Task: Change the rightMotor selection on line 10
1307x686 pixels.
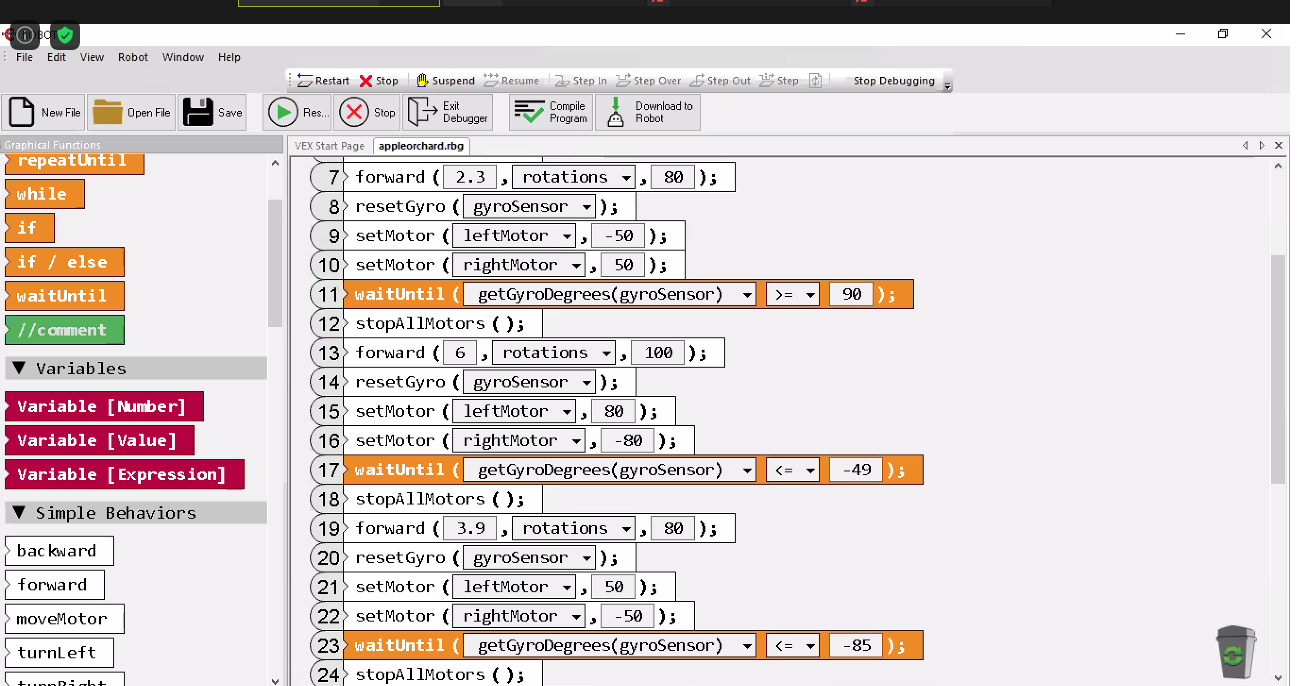Action: click(519, 264)
